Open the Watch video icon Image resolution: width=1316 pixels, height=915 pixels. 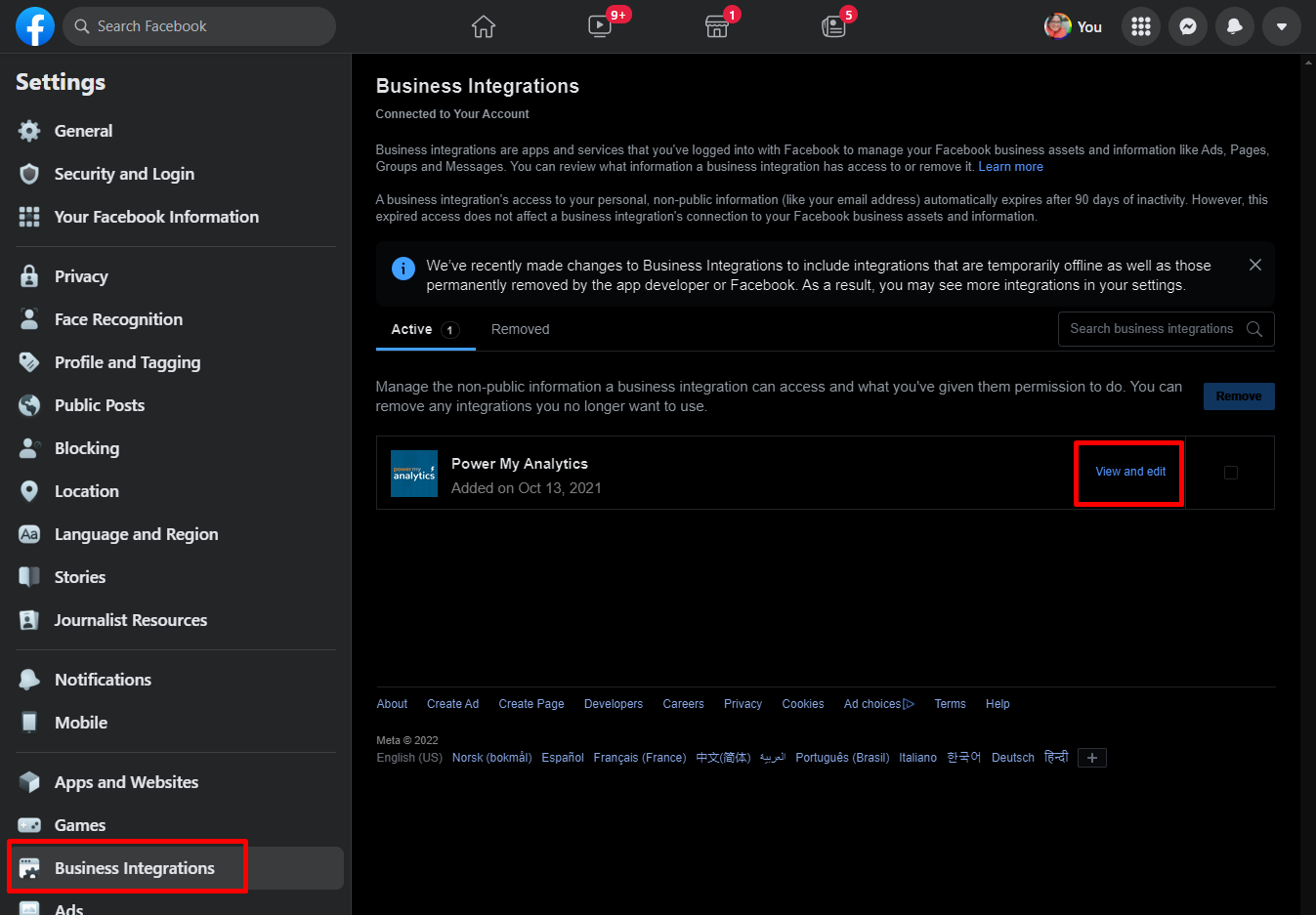click(x=600, y=26)
